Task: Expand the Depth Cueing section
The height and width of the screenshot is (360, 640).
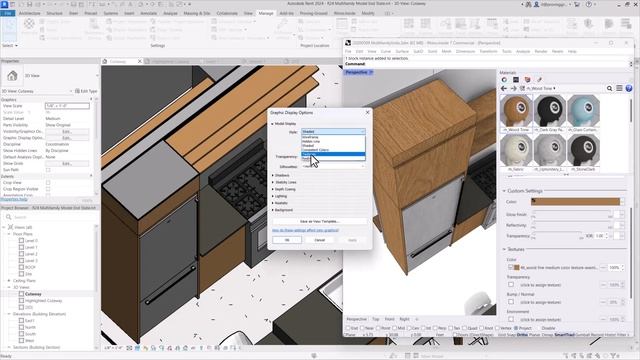Action: 273,189
